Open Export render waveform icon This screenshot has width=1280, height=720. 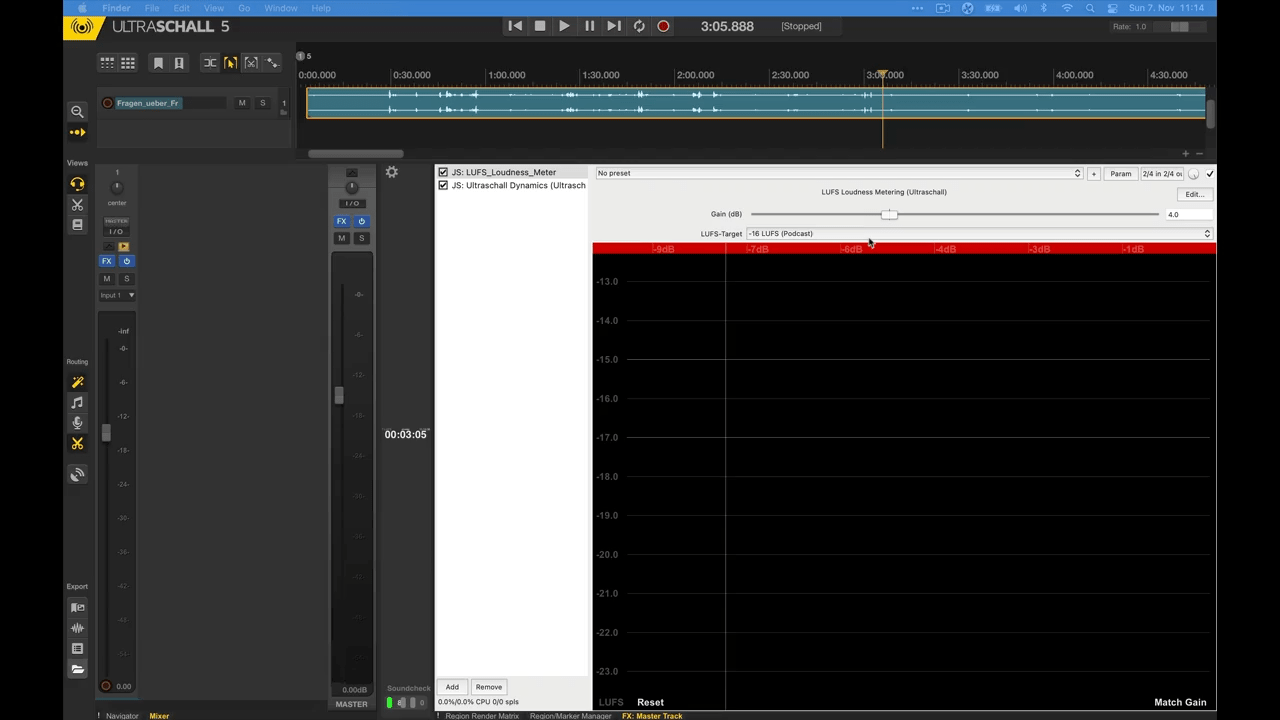tap(77, 628)
